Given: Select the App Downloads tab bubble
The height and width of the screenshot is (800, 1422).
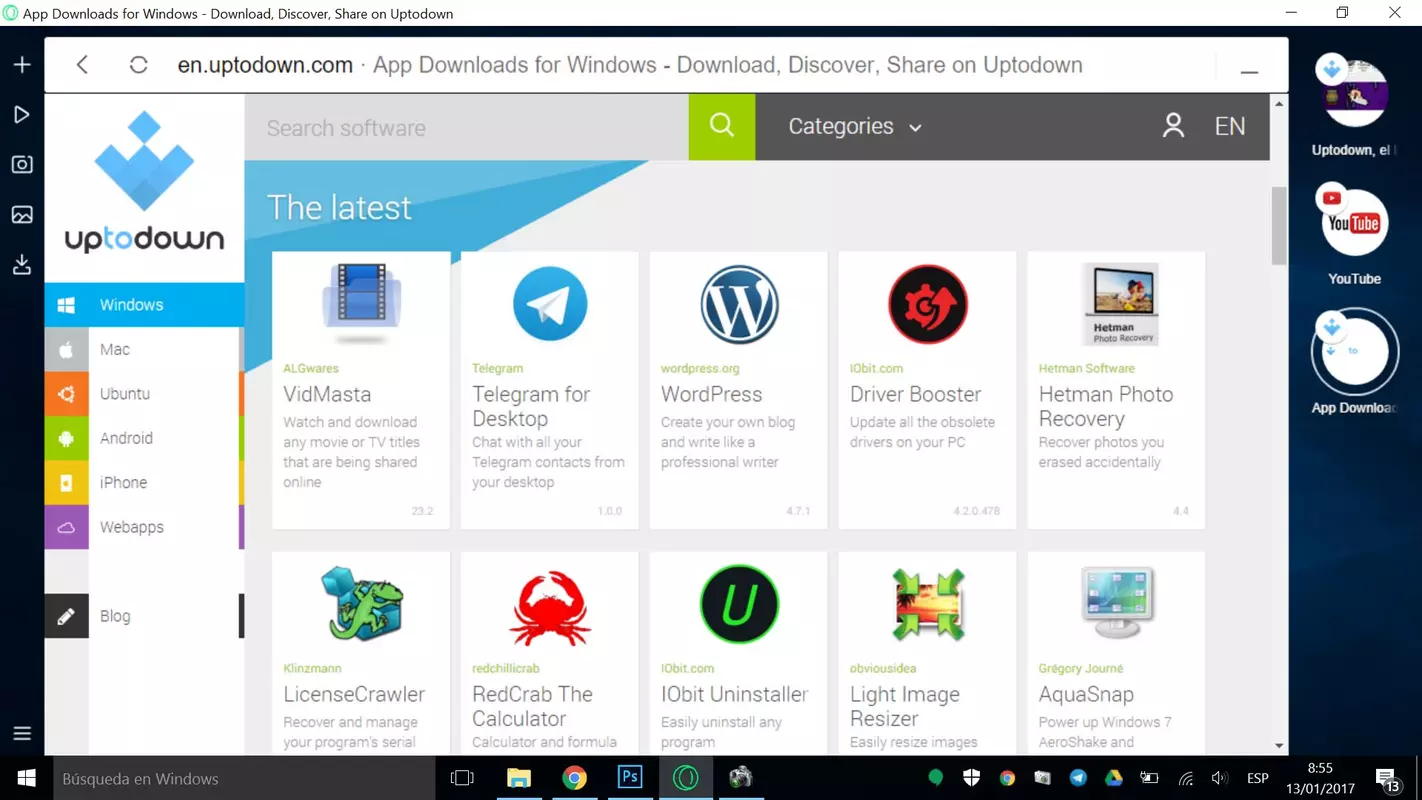Looking at the screenshot, I should [1355, 352].
